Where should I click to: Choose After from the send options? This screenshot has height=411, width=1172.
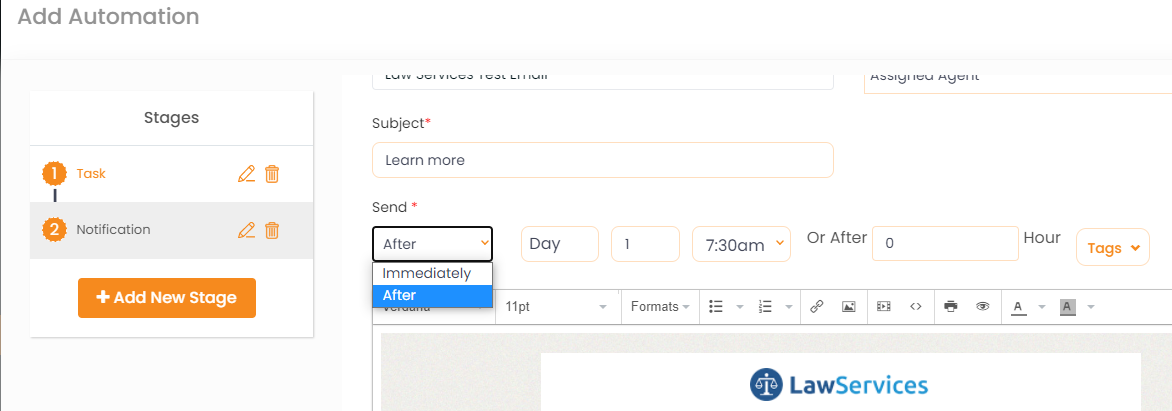click(433, 296)
